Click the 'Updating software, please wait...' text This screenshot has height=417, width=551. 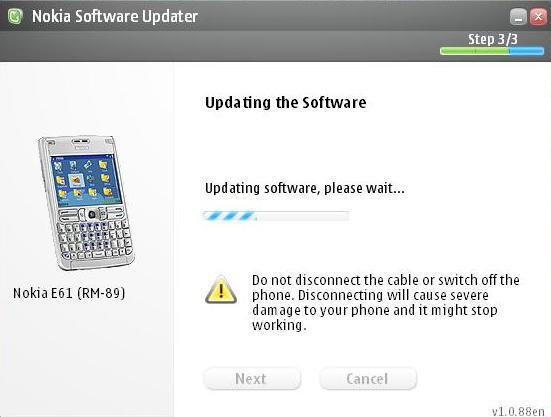[x=305, y=188]
